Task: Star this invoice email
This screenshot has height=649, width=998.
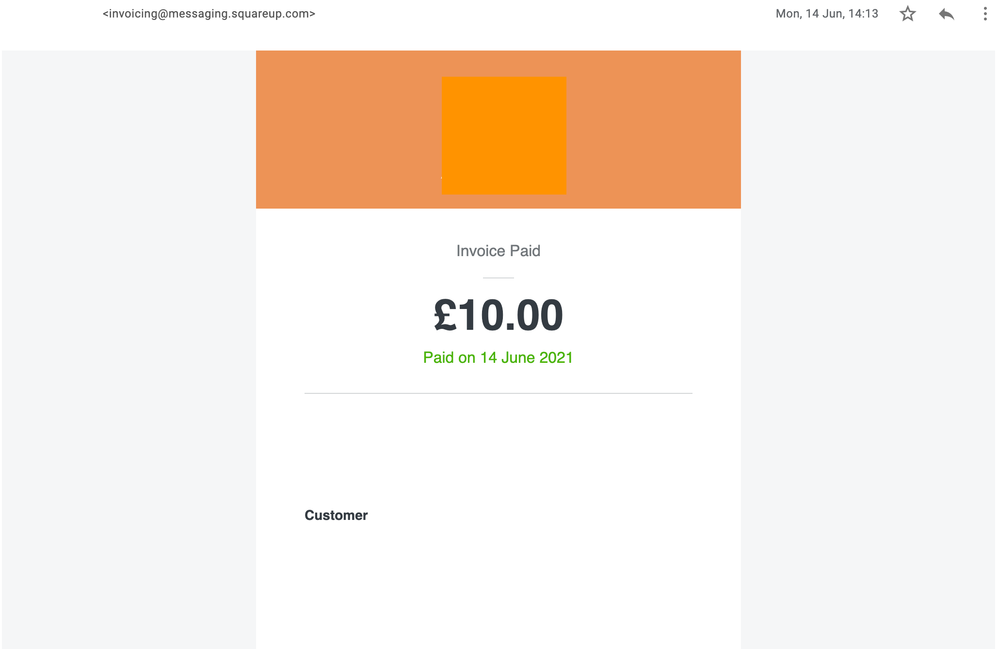Action: [908, 14]
